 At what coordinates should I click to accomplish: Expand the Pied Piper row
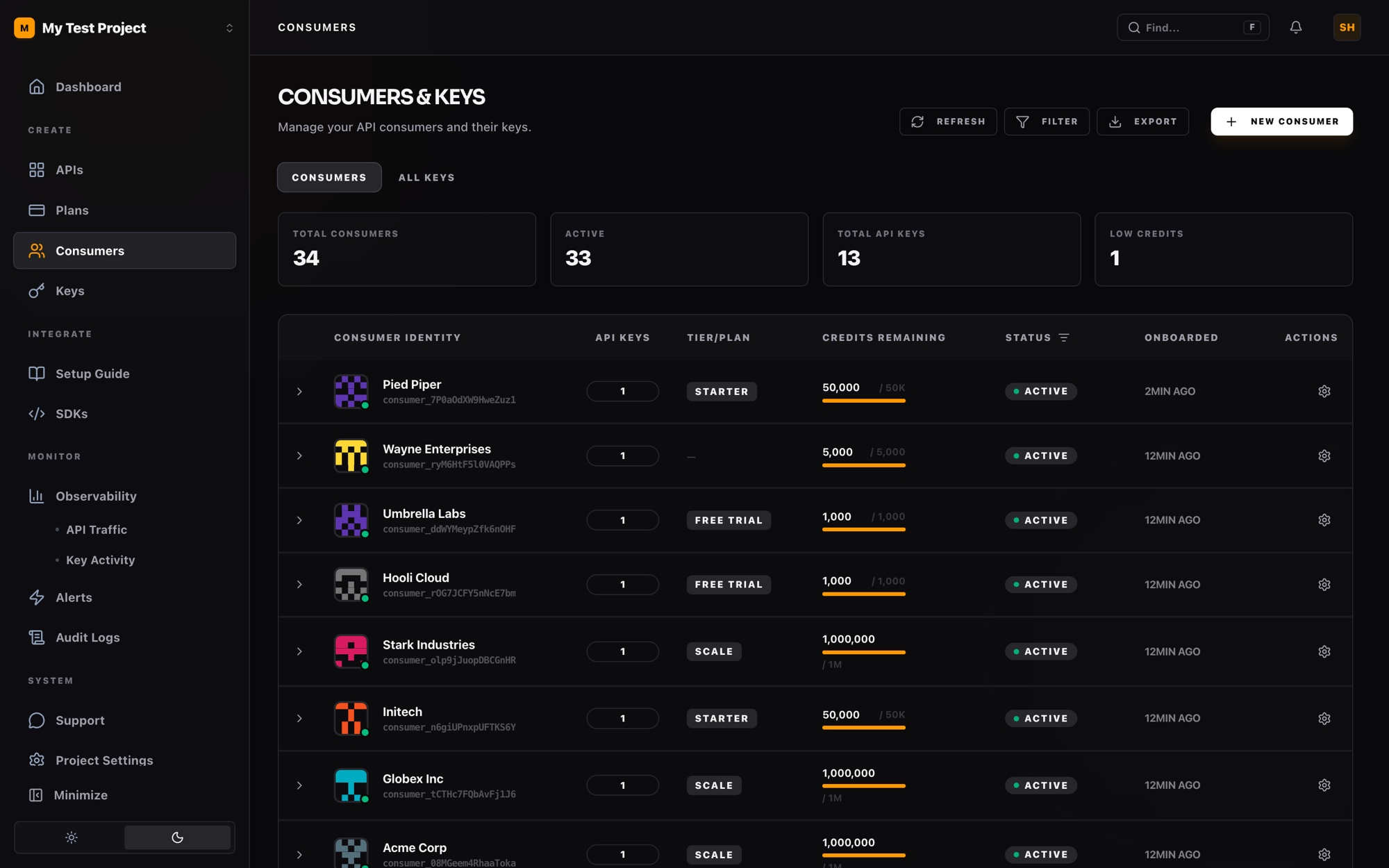coord(299,392)
